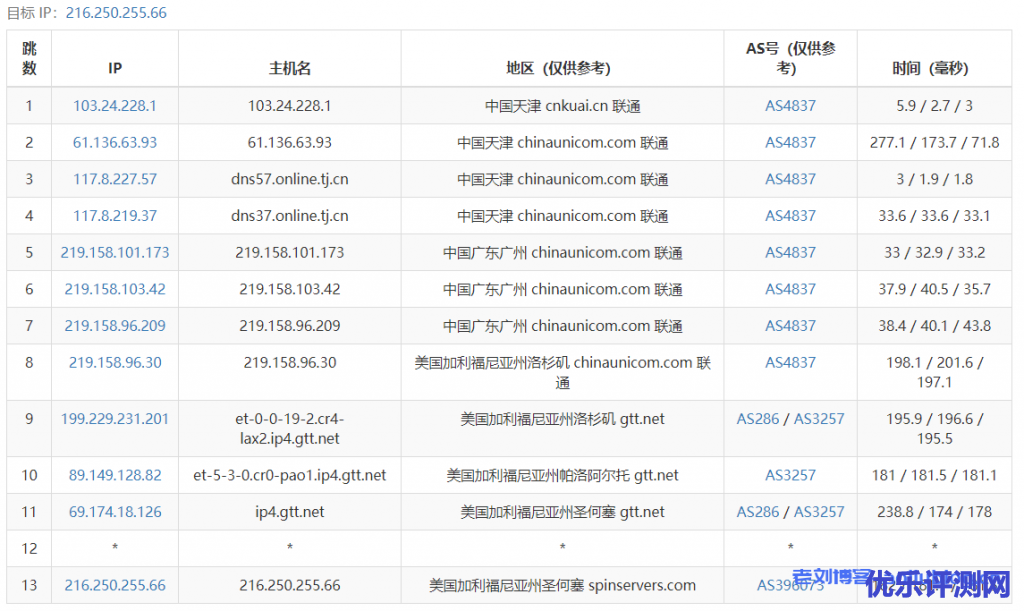Click IP address 117.8.227.57
This screenshot has height=611, width=1024.
[115, 179]
